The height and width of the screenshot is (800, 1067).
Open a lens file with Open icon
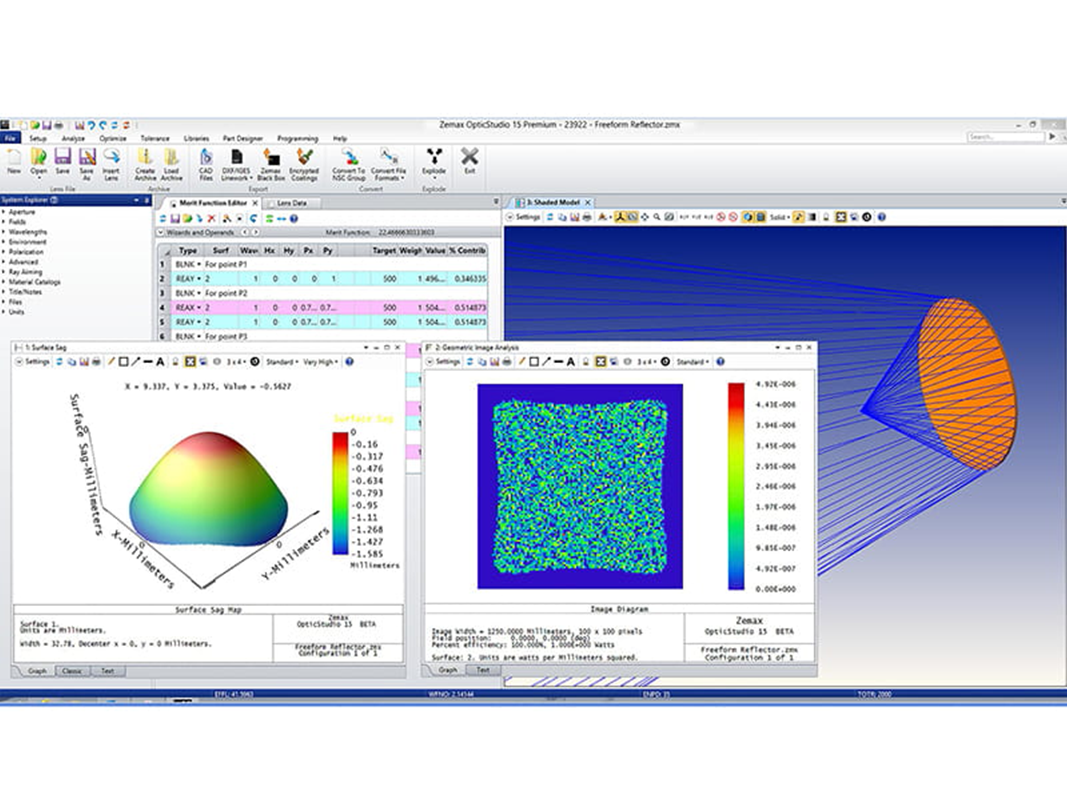point(38,163)
